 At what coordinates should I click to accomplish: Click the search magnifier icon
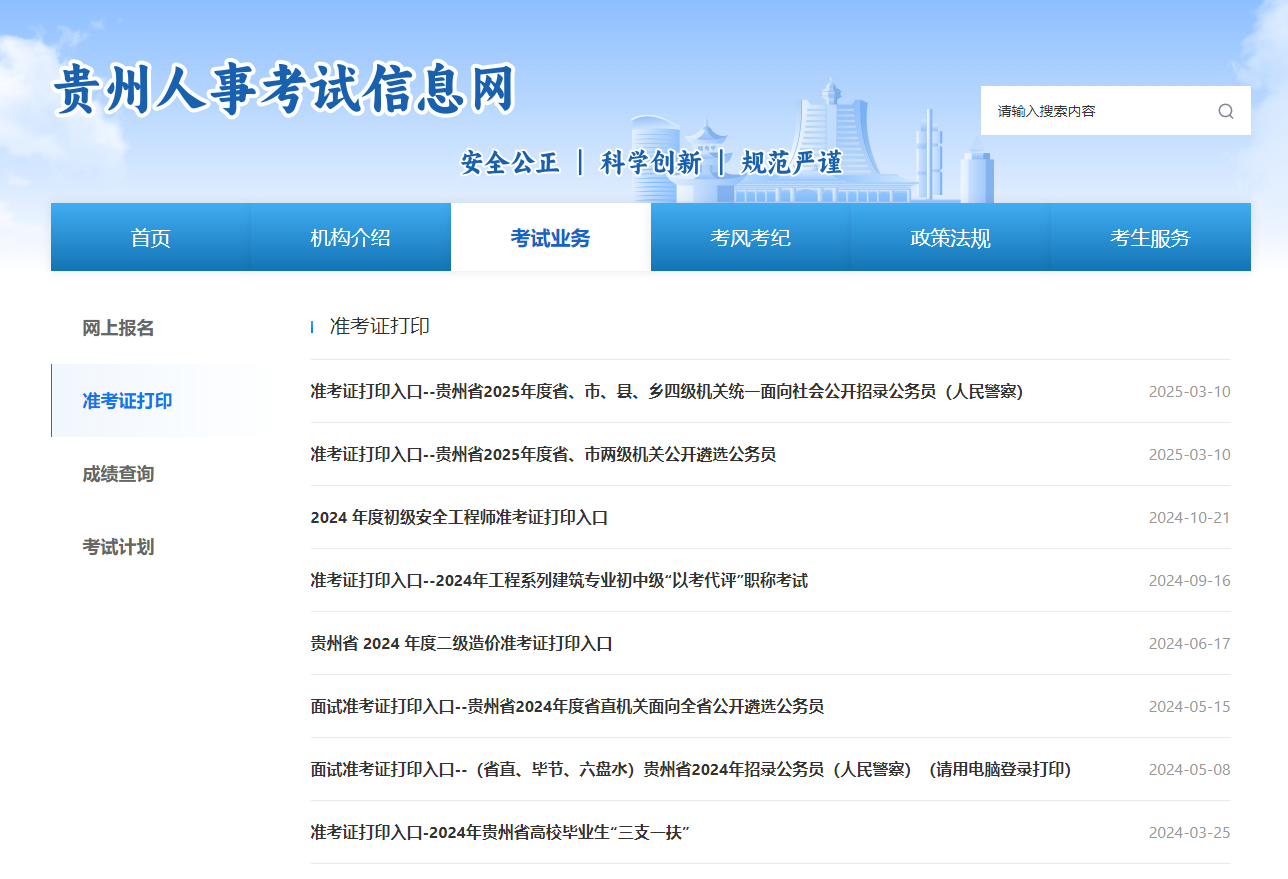point(1225,111)
